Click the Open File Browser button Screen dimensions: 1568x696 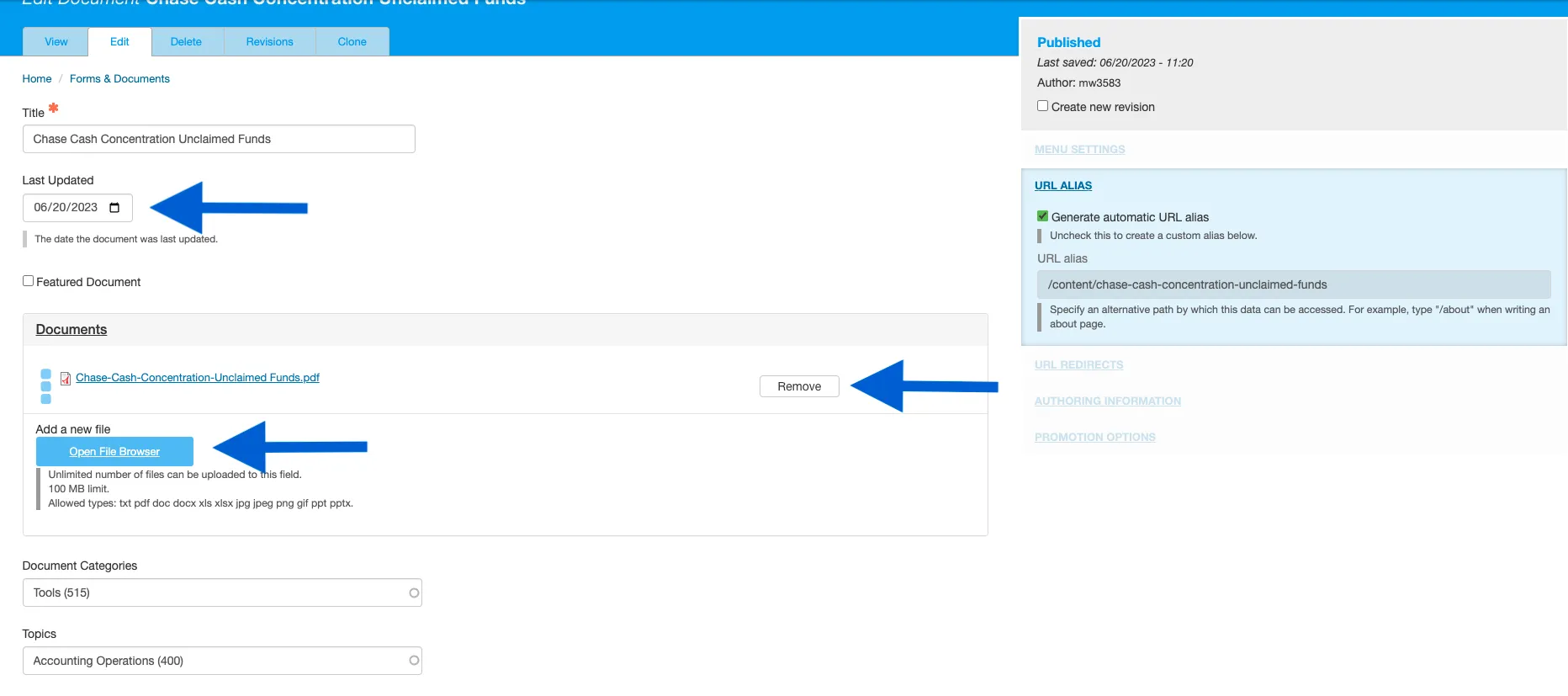coord(114,452)
